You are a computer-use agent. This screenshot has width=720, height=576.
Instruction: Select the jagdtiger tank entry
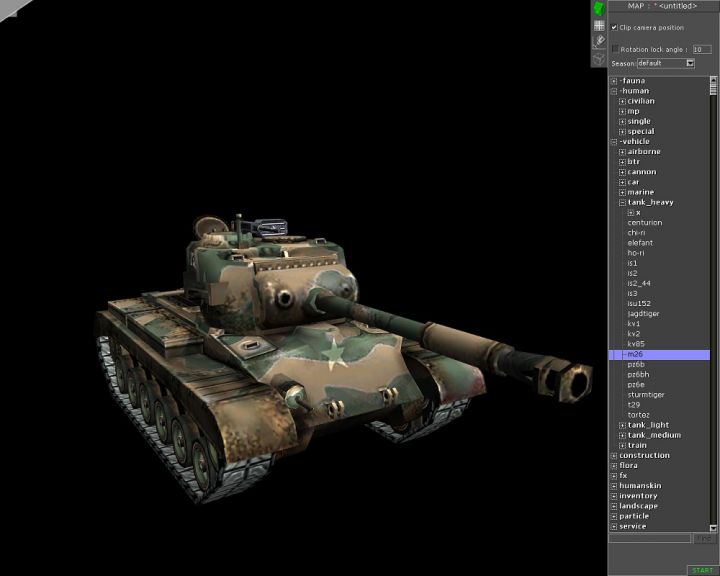coord(643,314)
